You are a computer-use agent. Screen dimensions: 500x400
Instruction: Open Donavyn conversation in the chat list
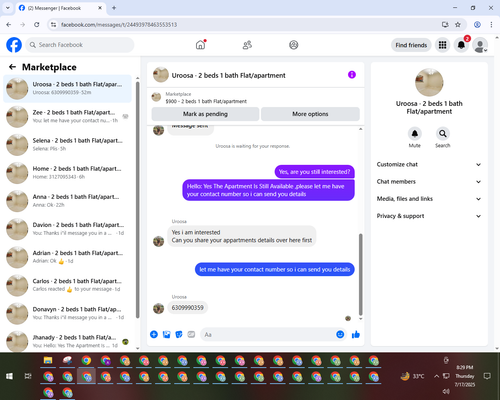tap(67, 314)
